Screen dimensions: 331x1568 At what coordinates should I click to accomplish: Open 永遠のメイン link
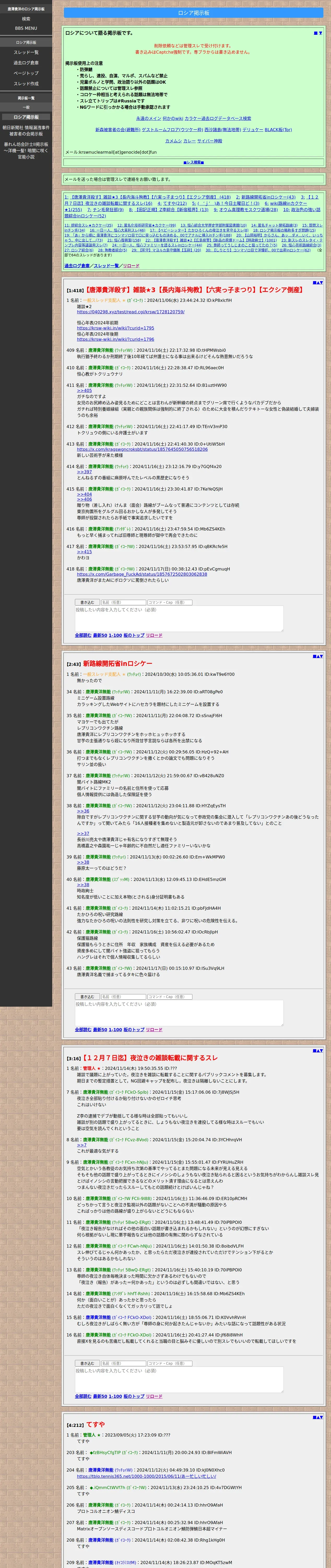coord(149,119)
